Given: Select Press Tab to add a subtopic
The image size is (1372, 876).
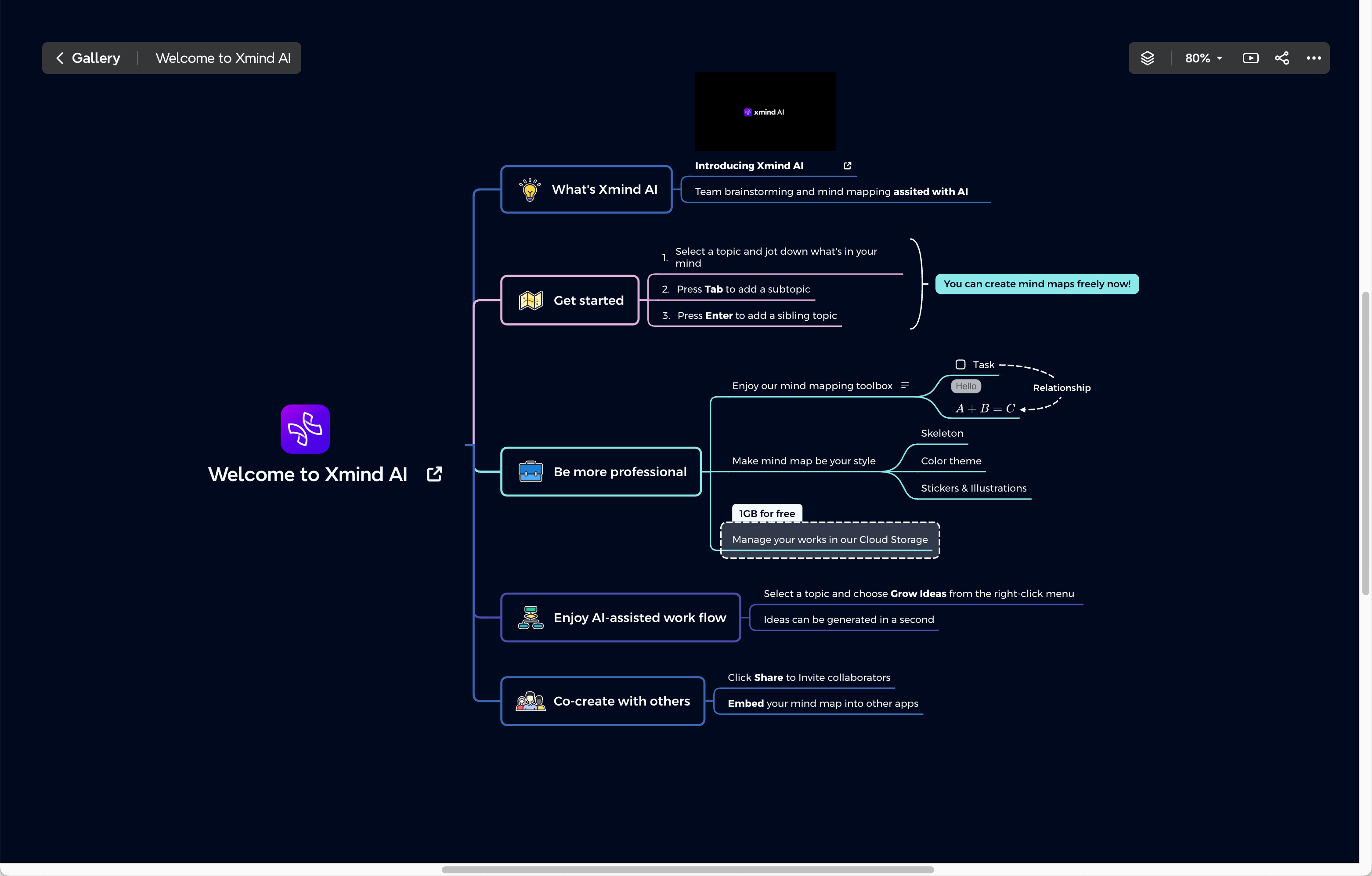Looking at the screenshot, I should click(736, 290).
